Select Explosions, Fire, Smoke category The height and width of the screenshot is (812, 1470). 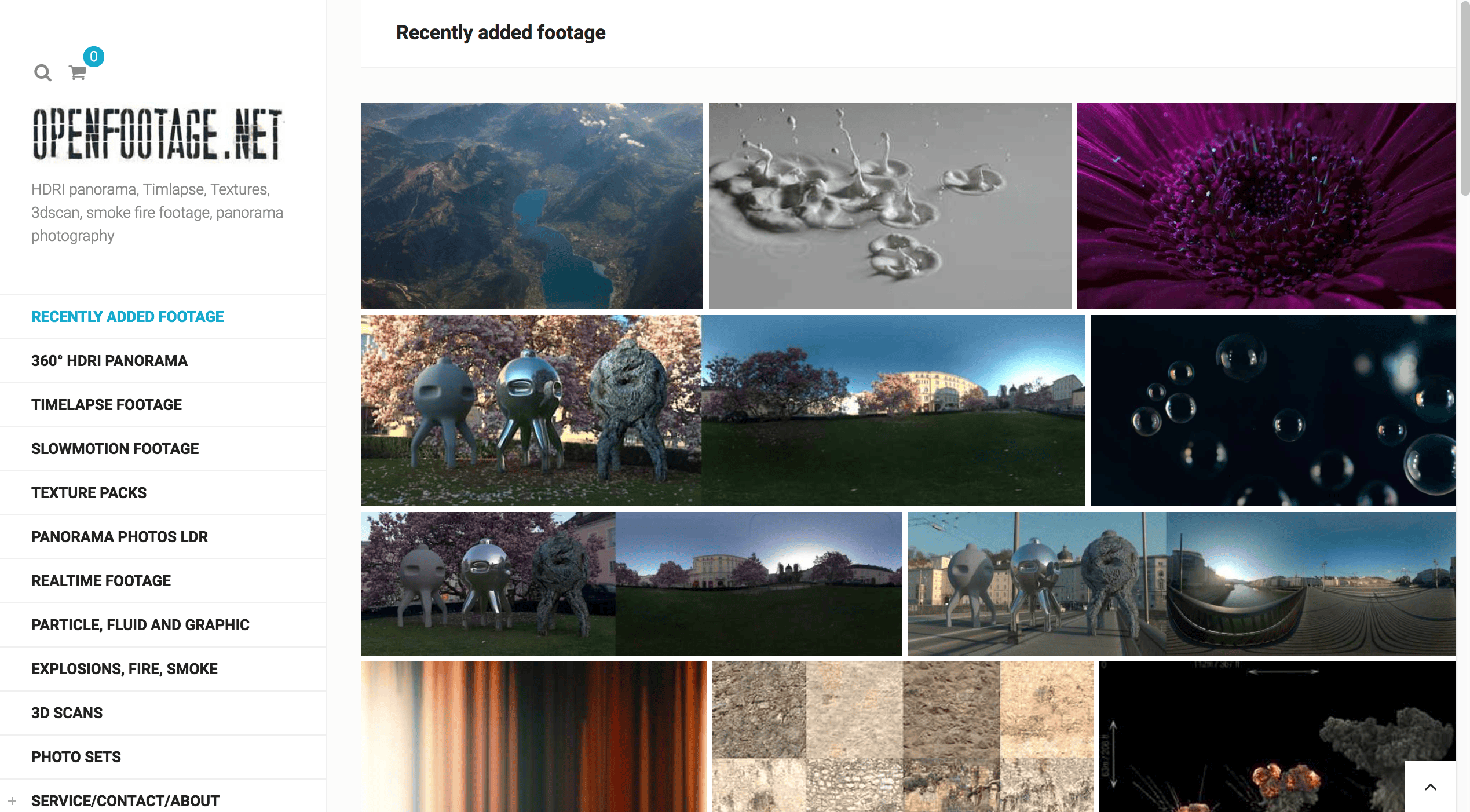pyautogui.click(x=125, y=669)
